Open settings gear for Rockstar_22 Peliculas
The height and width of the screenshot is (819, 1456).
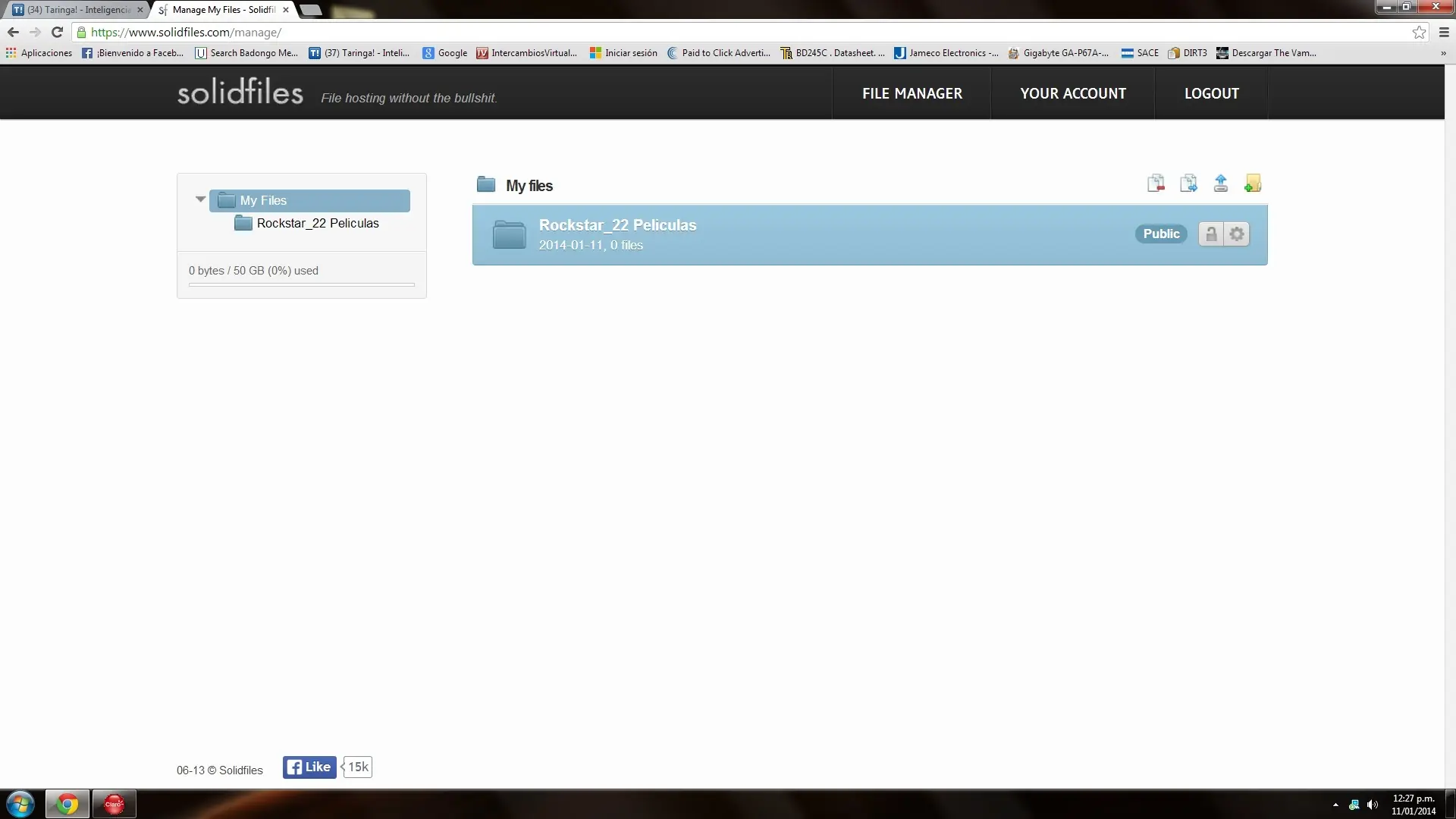pyautogui.click(x=1237, y=234)
